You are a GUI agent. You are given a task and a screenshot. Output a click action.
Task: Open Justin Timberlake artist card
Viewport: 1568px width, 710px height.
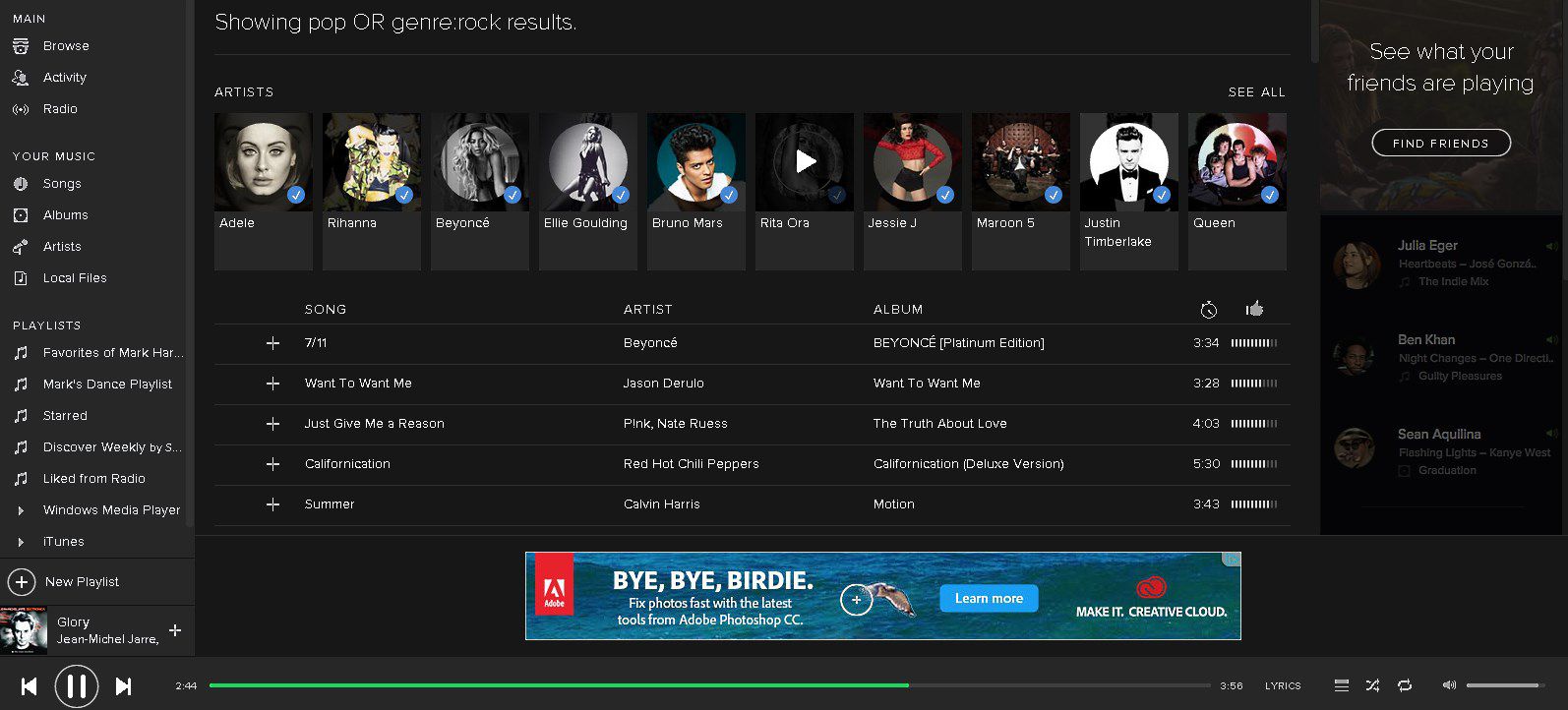(1129, 191)
